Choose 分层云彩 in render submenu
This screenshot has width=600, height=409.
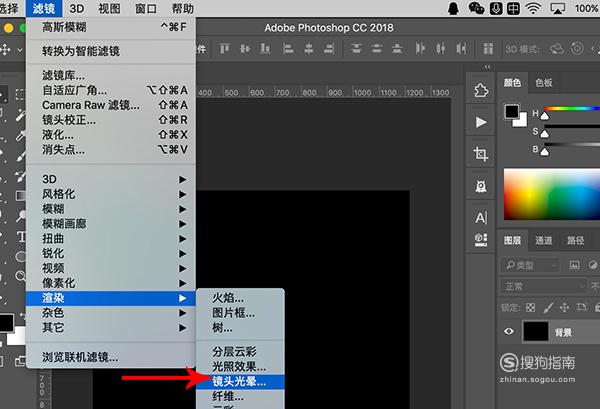pyautogui.click(x=240, y=351)
